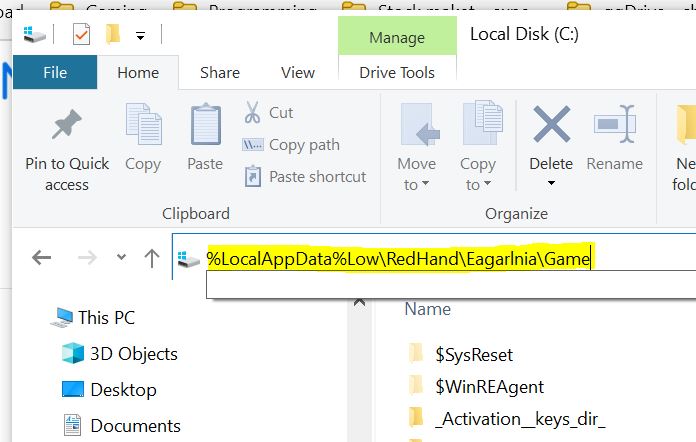Switch to the Share tab
Screen dimensions: 696x442
pyautogui.click(x=219, y=72)
